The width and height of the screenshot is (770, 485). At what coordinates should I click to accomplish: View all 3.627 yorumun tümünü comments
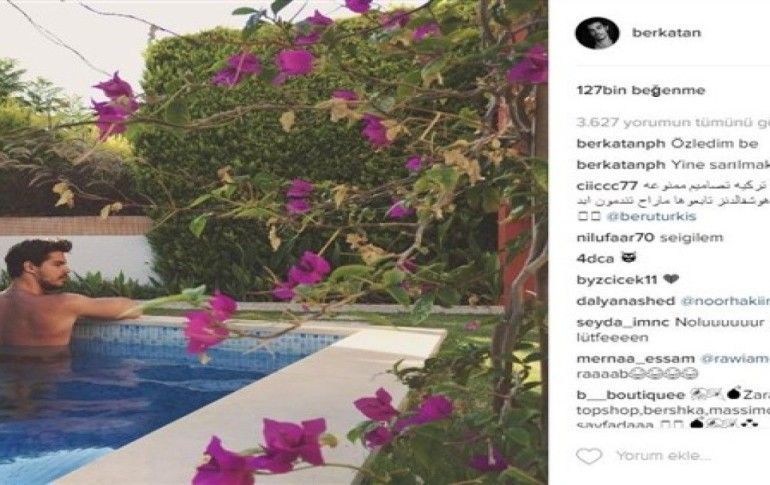pos(673,122)
